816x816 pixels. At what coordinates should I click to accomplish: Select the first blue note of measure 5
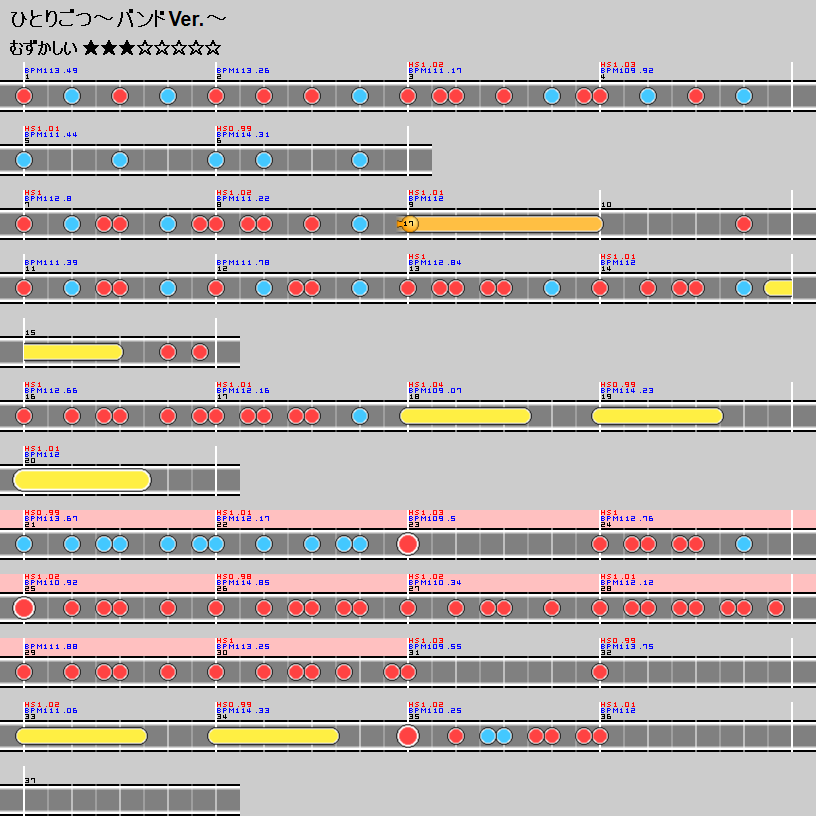pos(24,160)
